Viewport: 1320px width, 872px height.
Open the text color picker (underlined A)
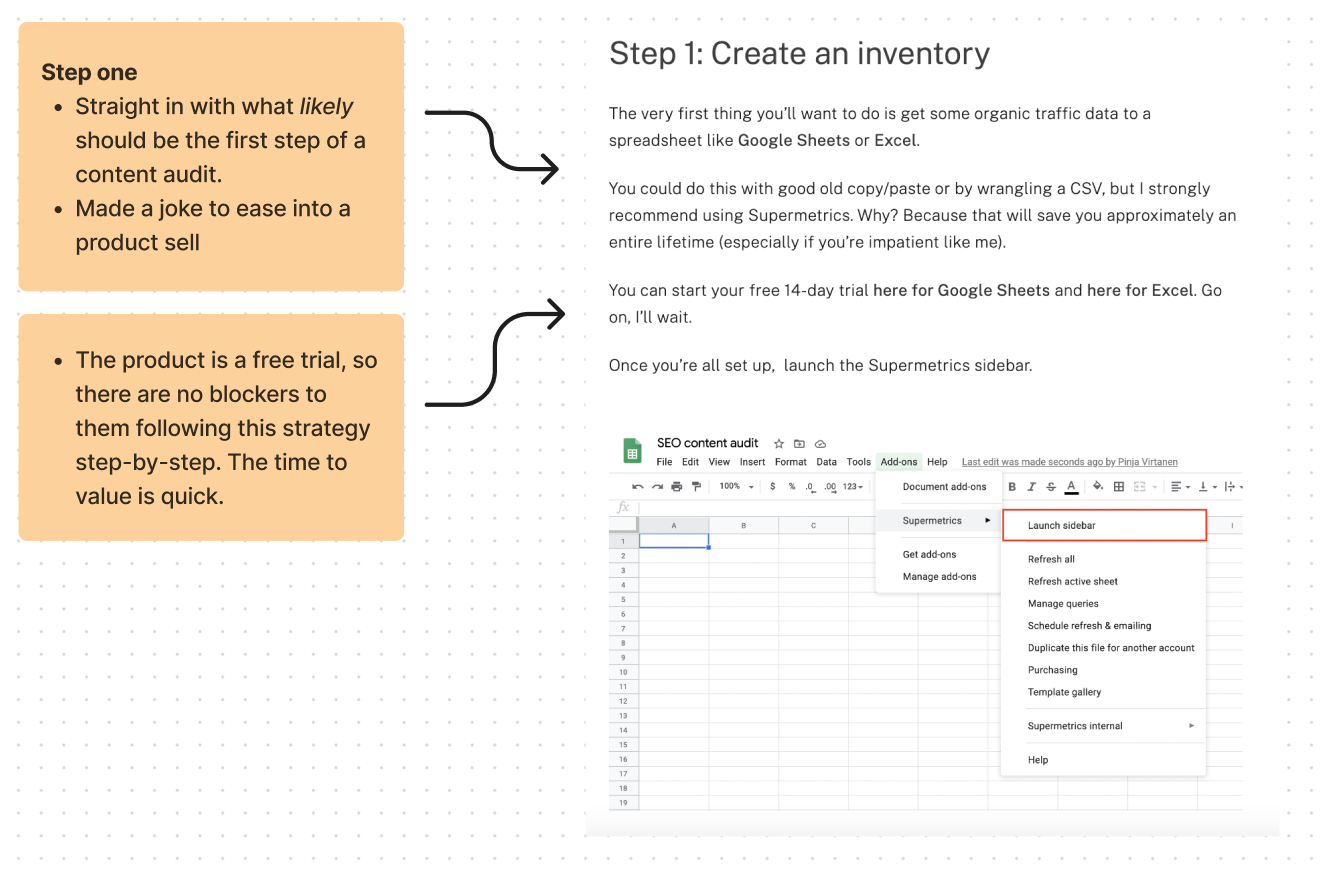point(1071,487)
